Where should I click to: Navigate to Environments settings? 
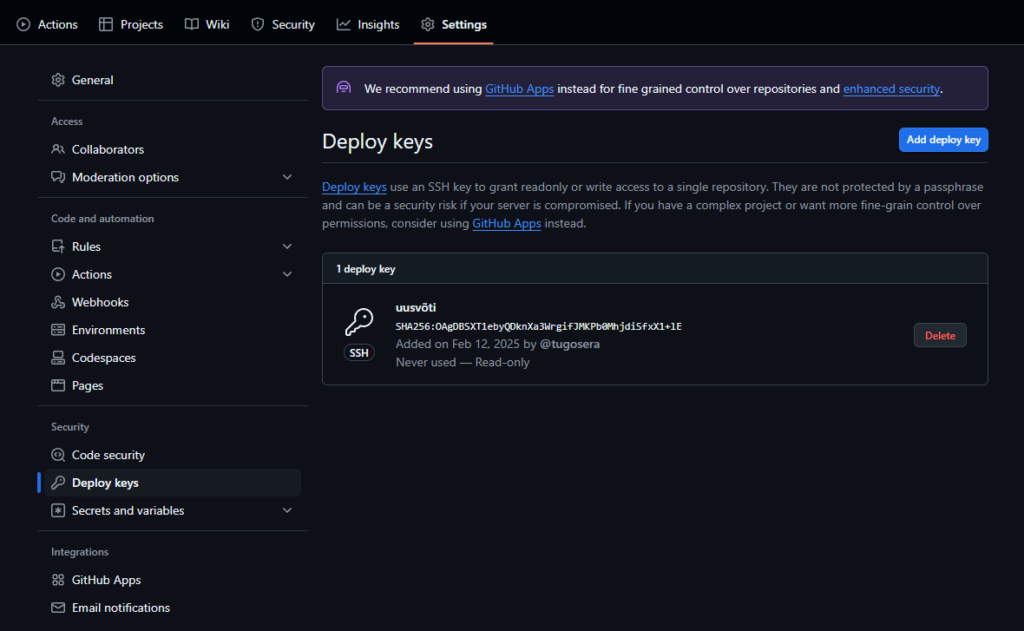[x=172, y=330]
